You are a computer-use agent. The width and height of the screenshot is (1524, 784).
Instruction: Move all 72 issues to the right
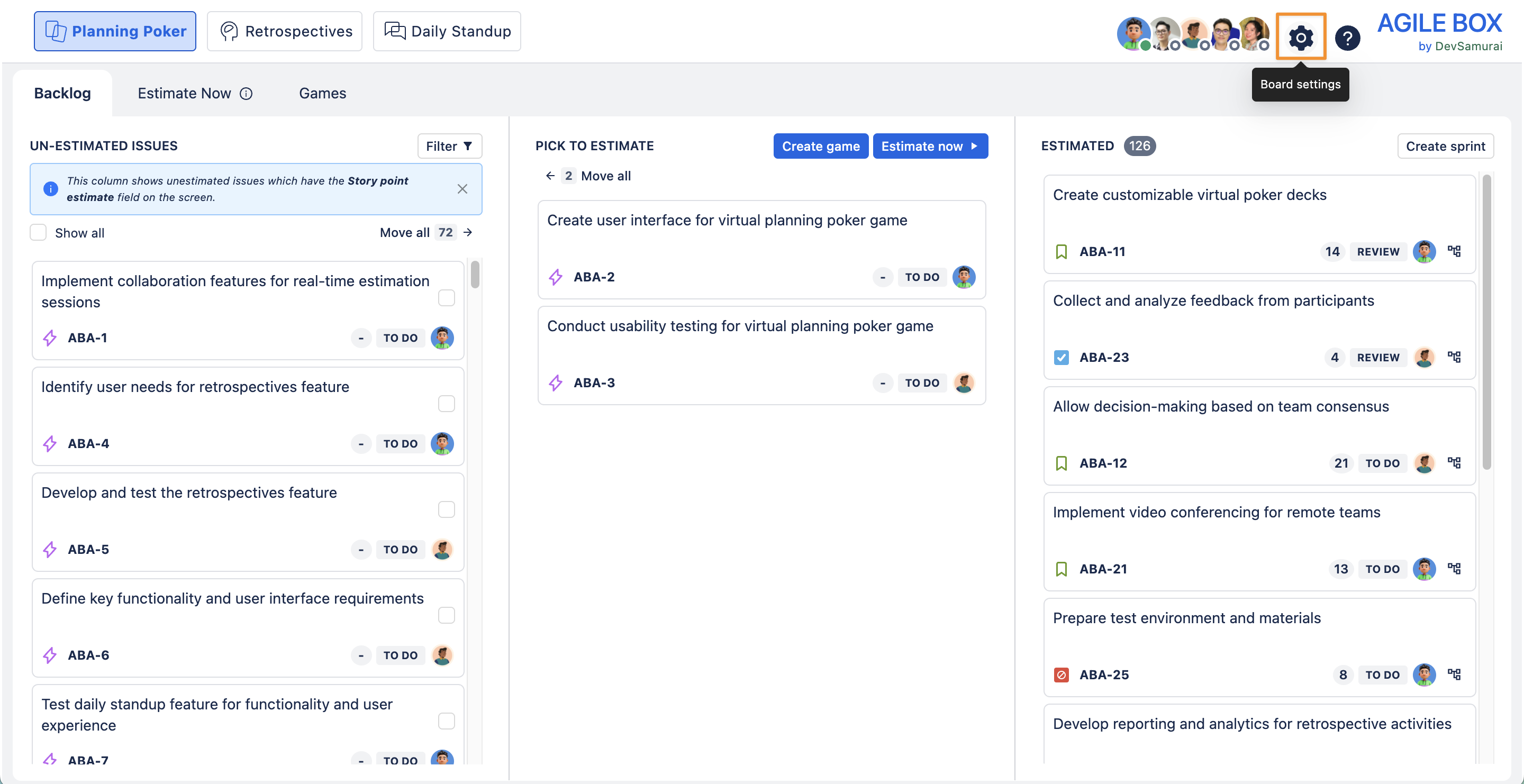pos(426,232)
